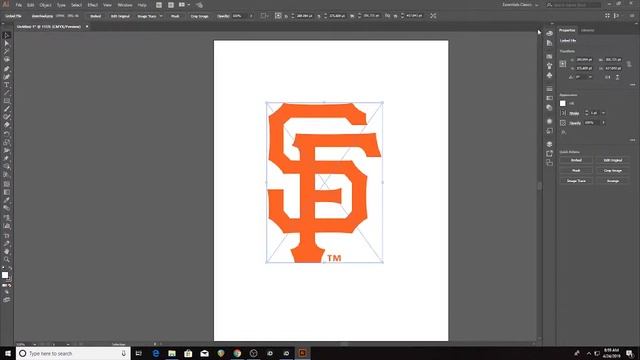Image resolution: width=640 pixels, height=360 pixels.
Task: Select the Scale tool
Action: [7, 142]
